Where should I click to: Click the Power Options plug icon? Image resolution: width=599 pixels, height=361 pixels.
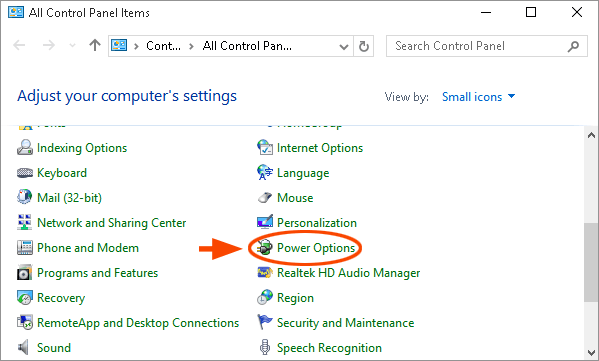pyautogui.click(x=265, y=248)
